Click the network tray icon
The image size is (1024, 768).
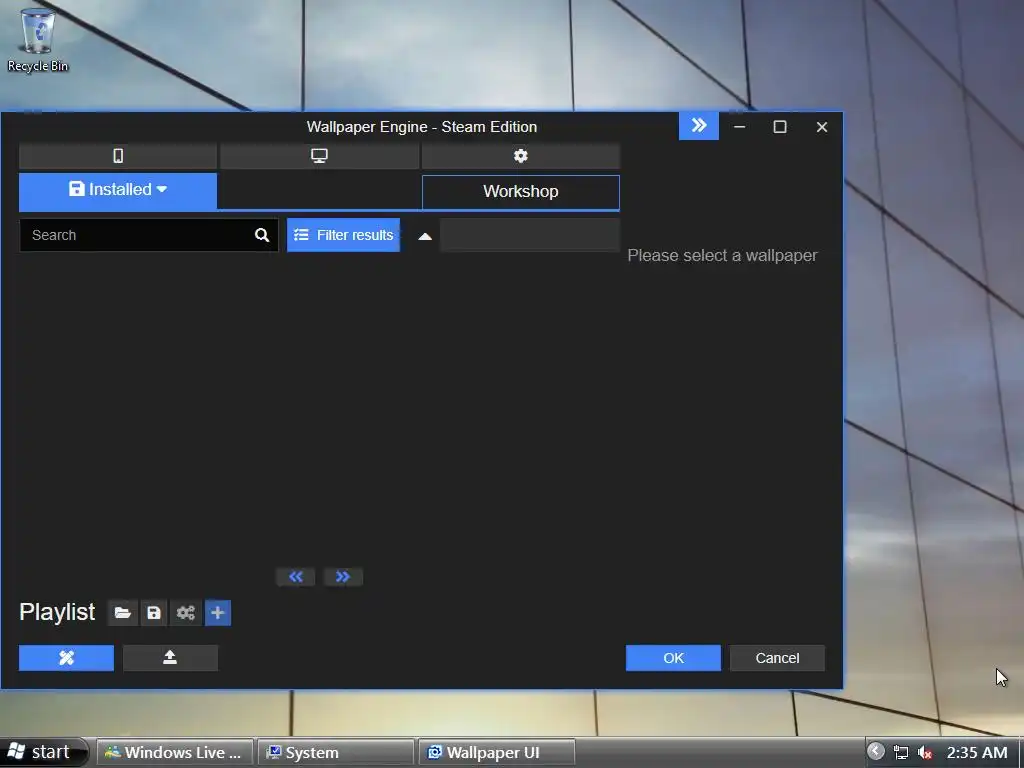[x=901, y=753]
